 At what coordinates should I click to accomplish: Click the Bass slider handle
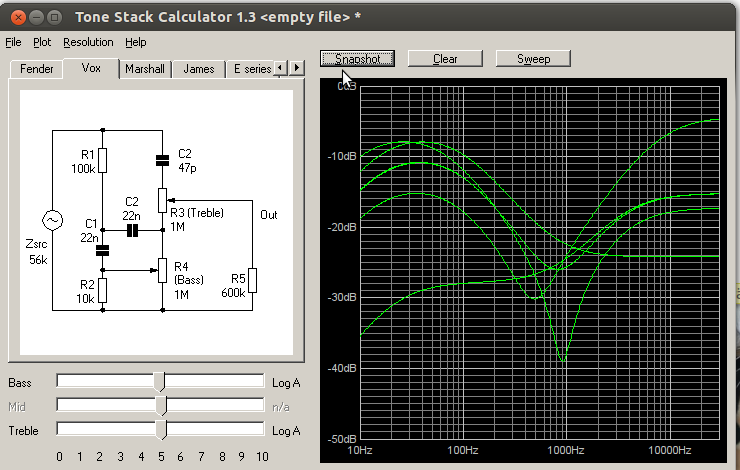pyautogui.click(x=160, y=381)
